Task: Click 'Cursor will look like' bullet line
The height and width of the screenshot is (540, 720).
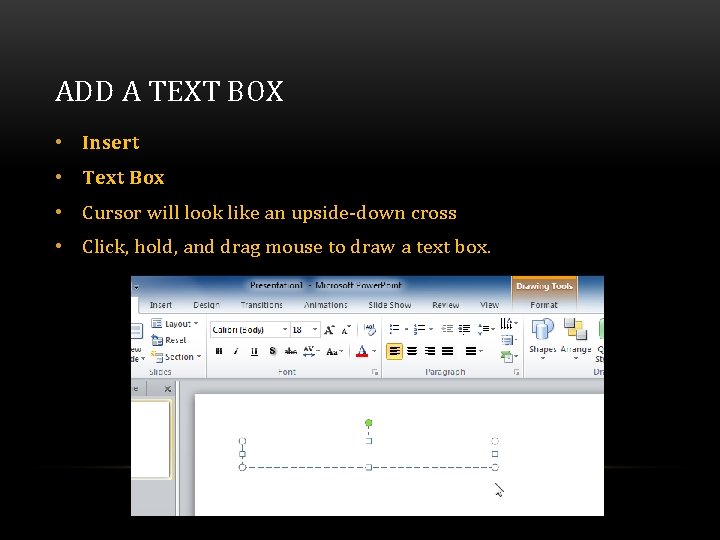Action: 269,213
